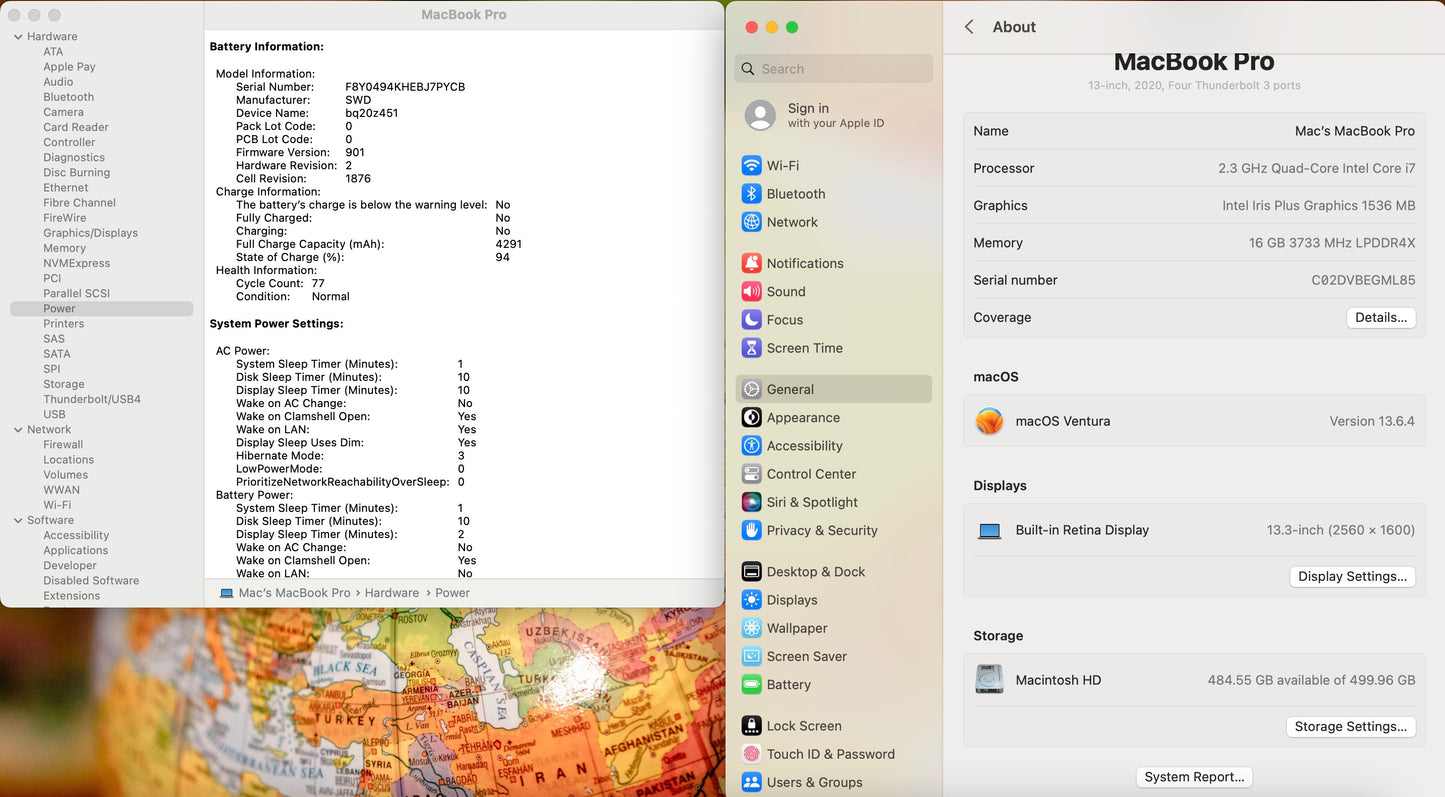This screenshot has height=797, width=1445.
Task: Select the Notifications bell icon
Action: (751, 264)
